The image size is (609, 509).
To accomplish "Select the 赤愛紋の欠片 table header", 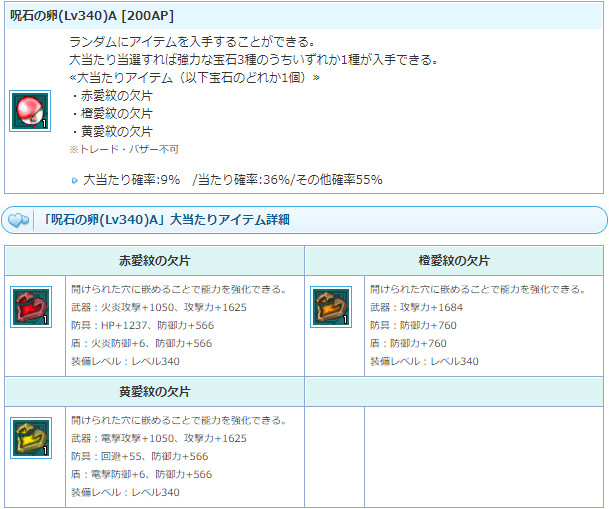I will (x=155, y=261).
